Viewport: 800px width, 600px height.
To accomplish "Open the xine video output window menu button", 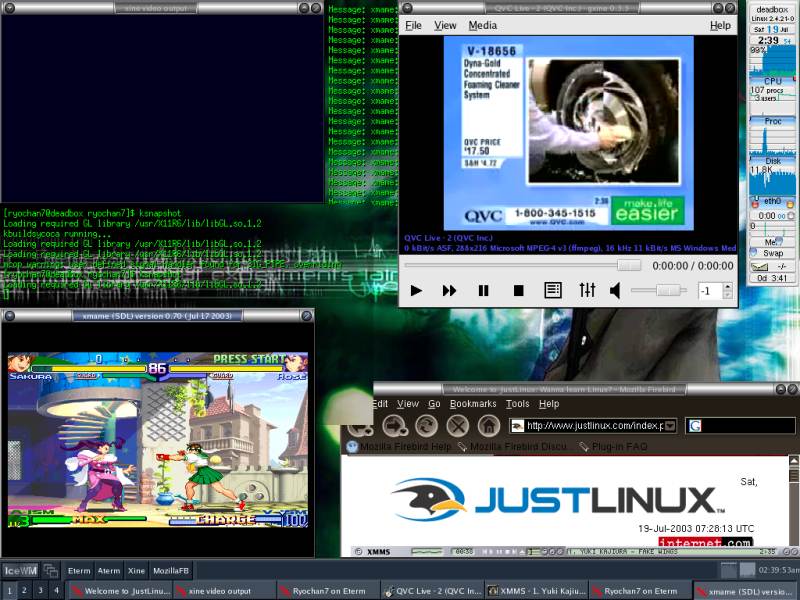I will pyautogui.click(x=9, y=8).
